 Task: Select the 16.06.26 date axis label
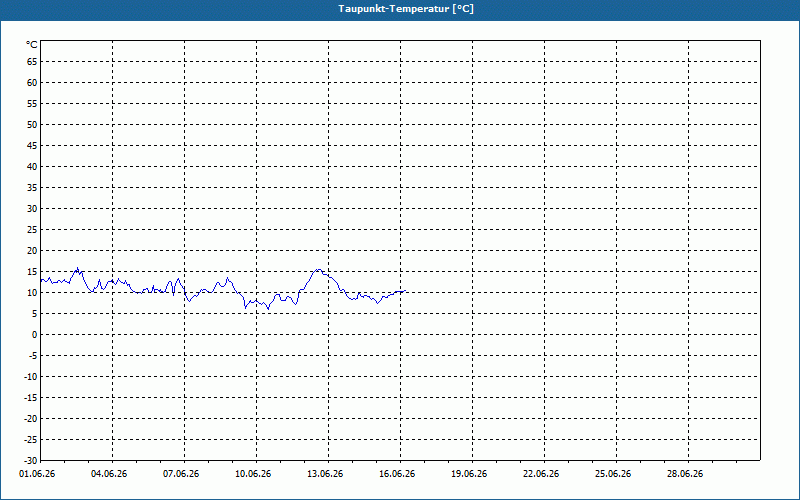[396, 474]
